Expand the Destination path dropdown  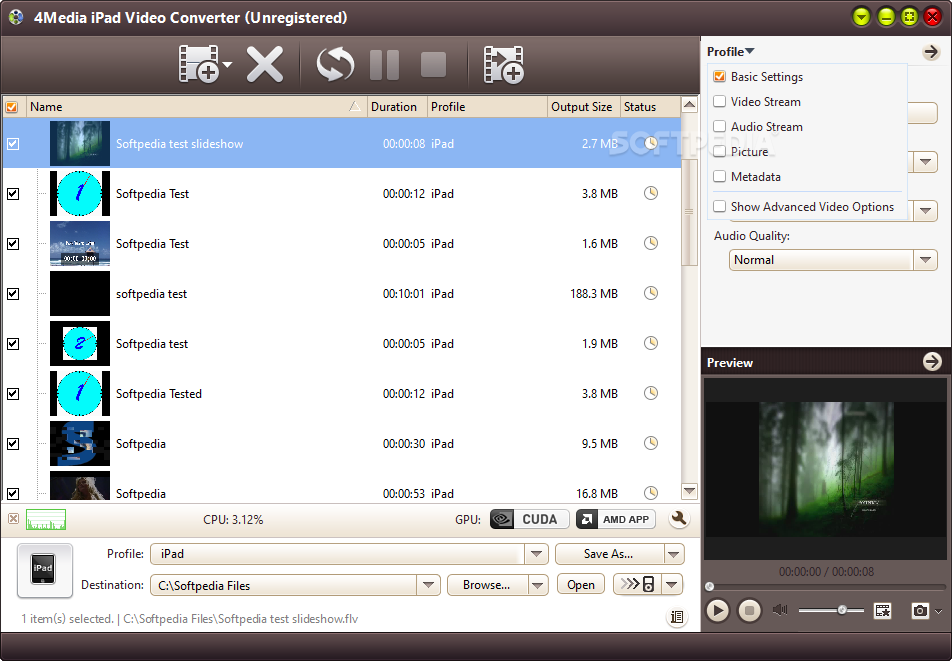429,585
